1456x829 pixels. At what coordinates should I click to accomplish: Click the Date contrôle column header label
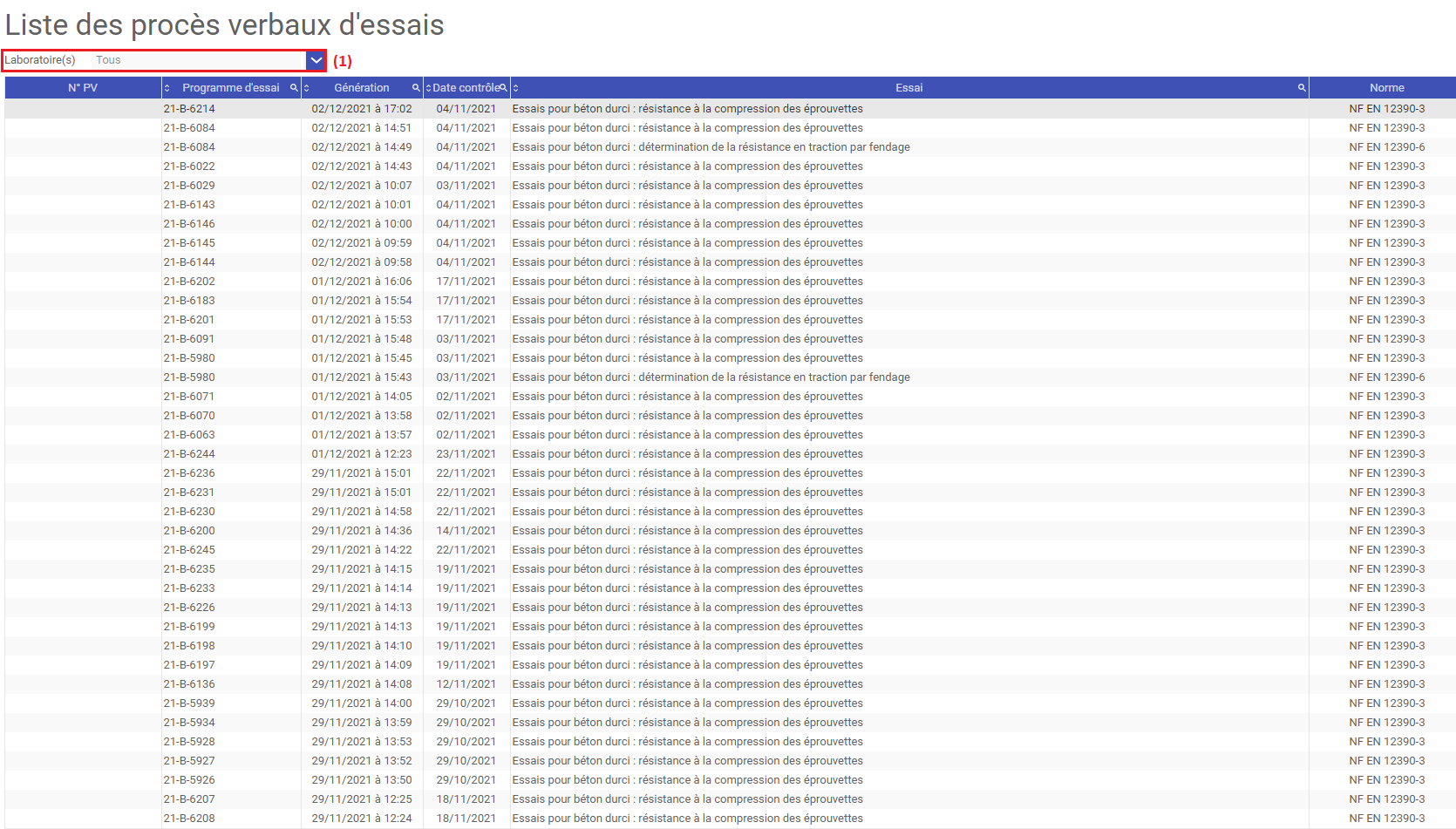pos(466,88)
